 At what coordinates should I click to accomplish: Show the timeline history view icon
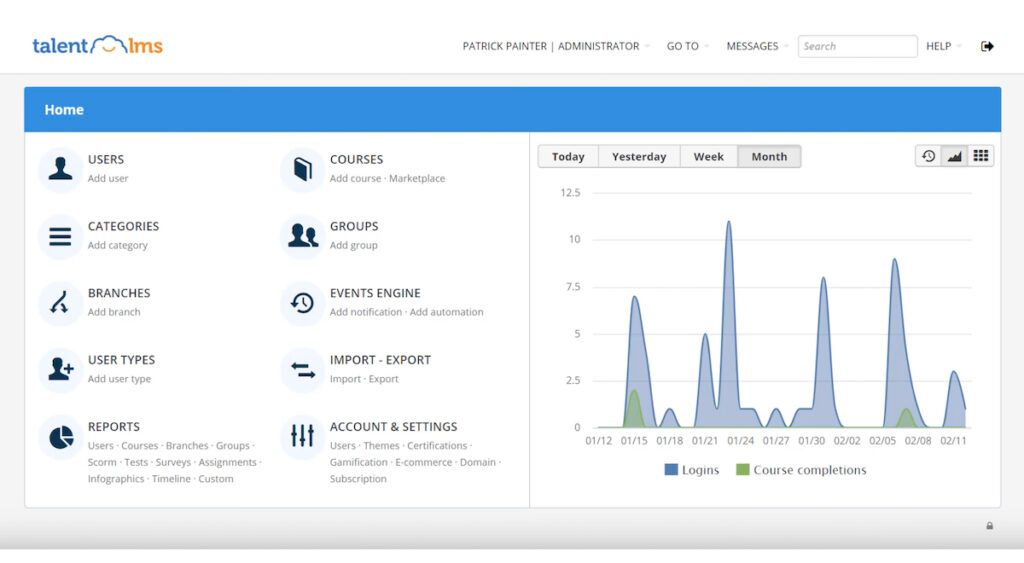coord(928,156)
